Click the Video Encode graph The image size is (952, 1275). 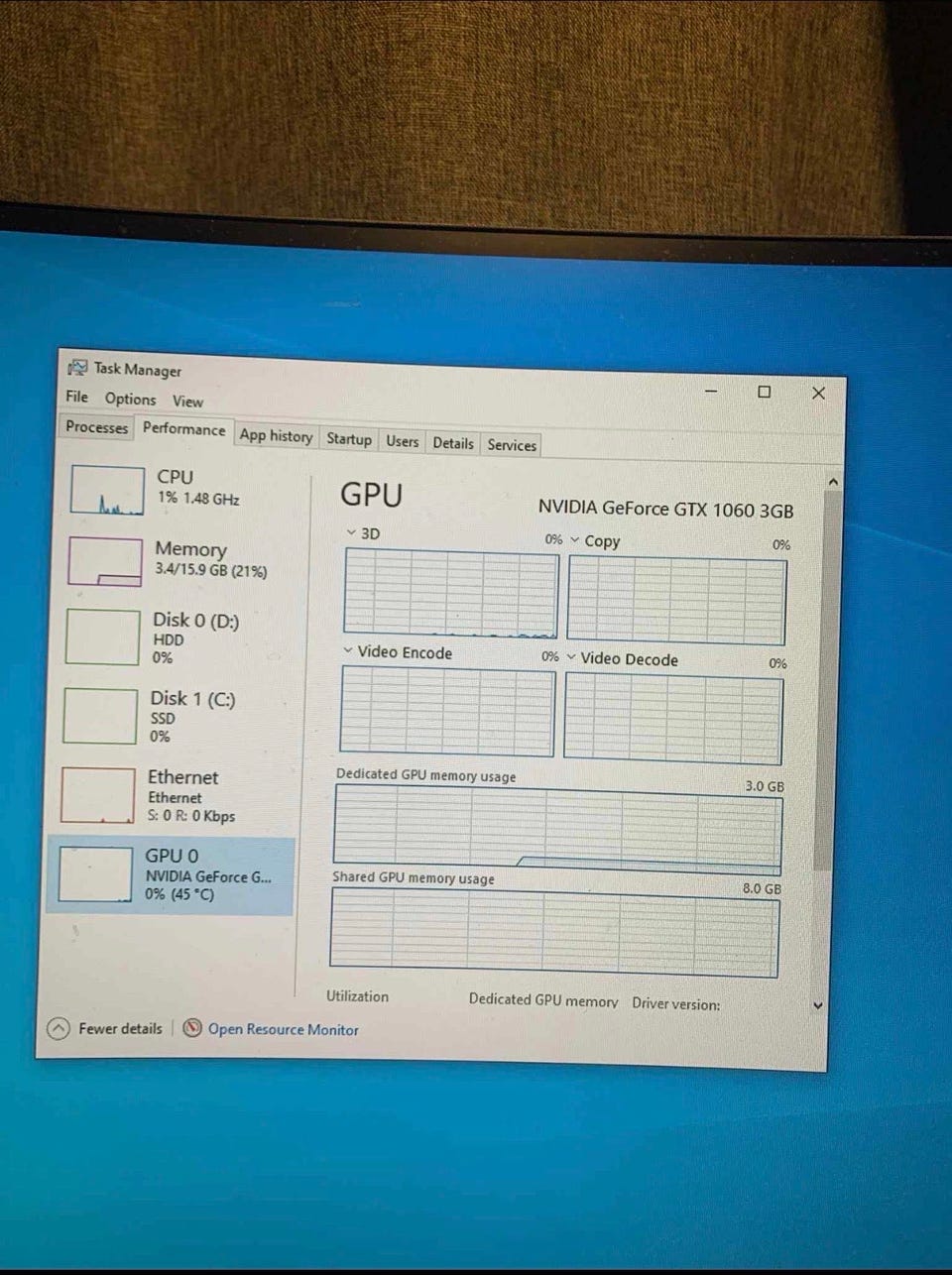pyautogui.click(x=447, y=711)
